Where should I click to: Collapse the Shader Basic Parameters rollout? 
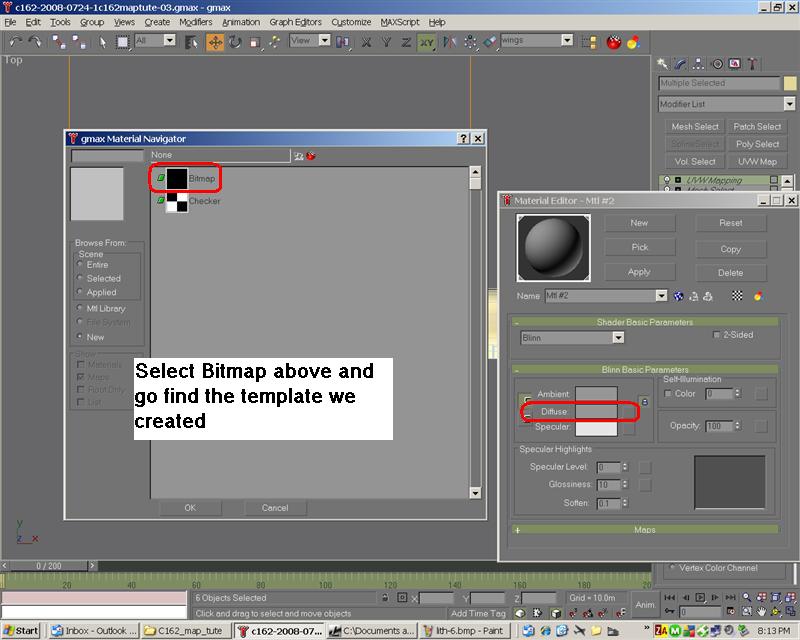pyautogui.click(x=646, y=322)
